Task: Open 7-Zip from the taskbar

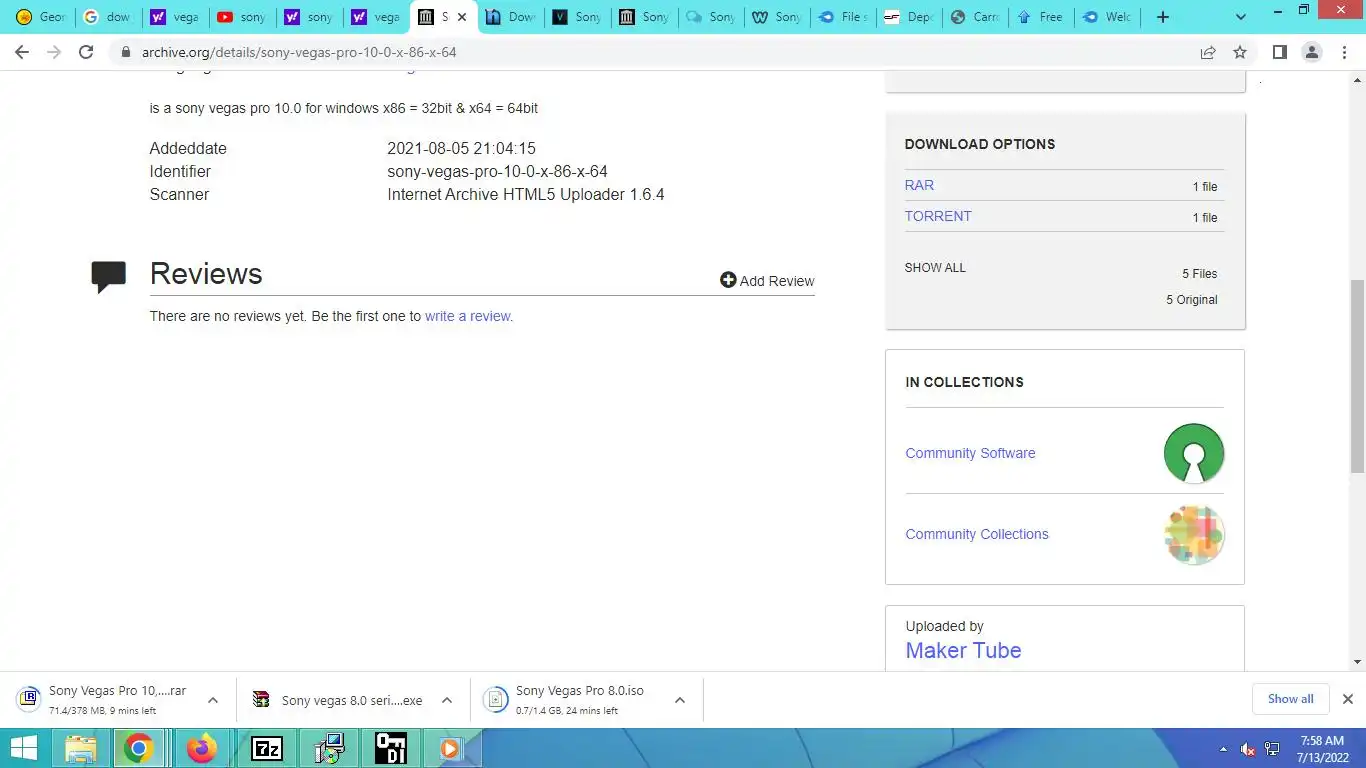Action: tap(266, 748)
